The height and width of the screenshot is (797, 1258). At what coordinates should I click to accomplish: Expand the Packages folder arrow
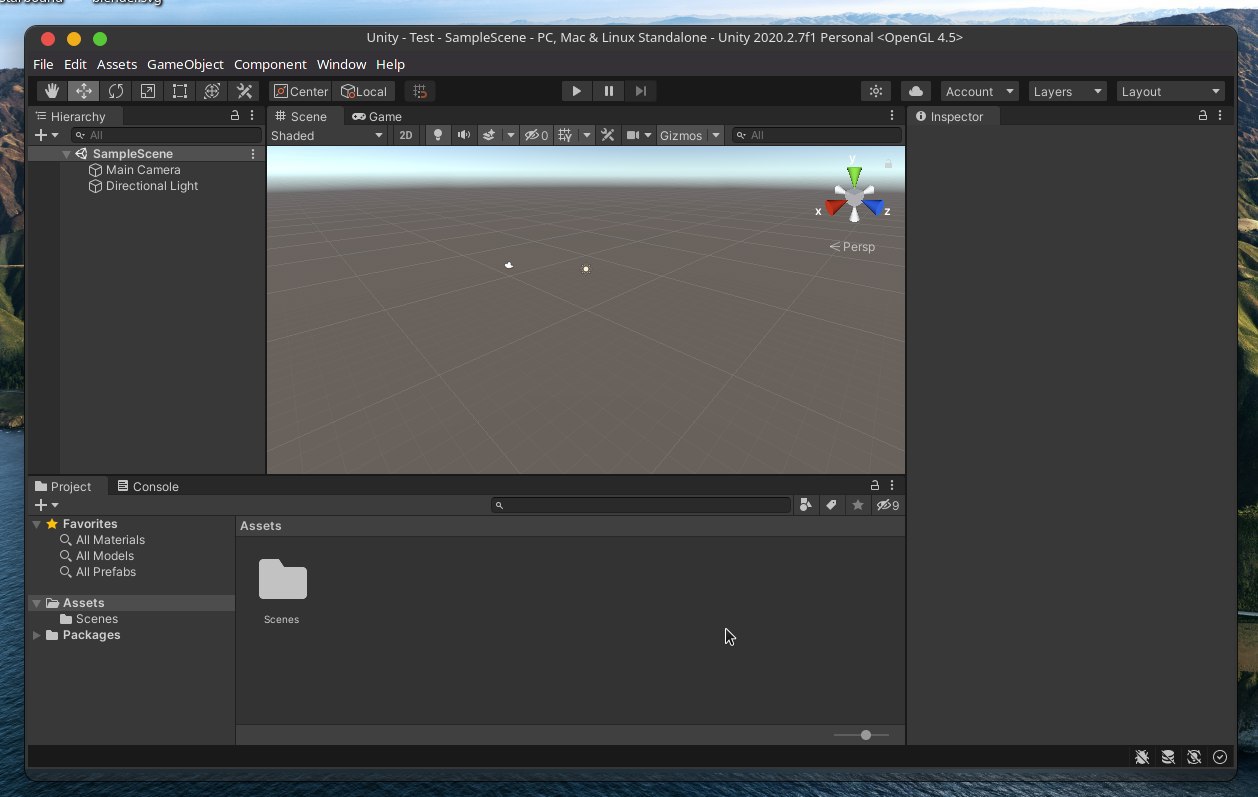37,635
